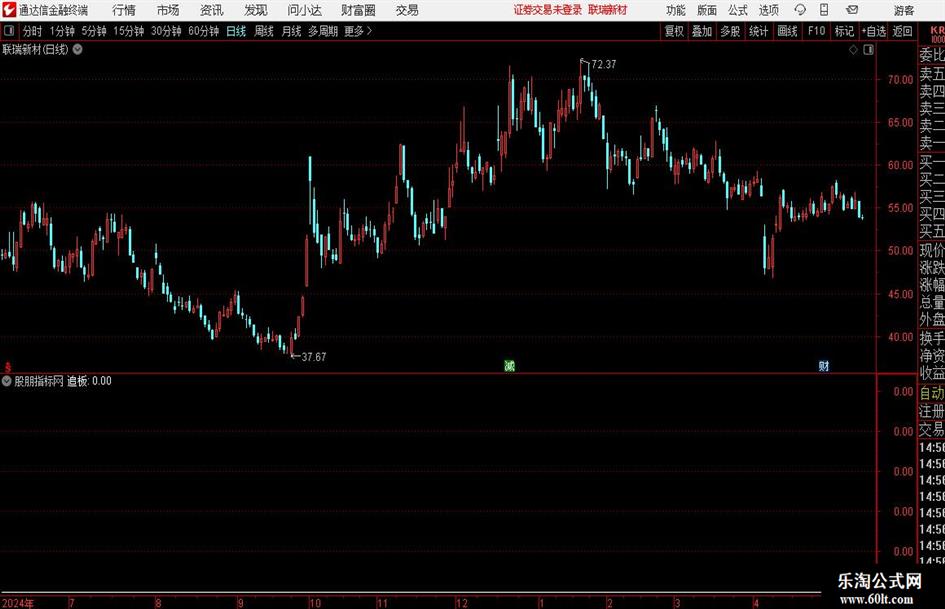The height and width of the screenshot is (609, 945).
Task: Click the 返回 back button
Action: pos(902,31)
